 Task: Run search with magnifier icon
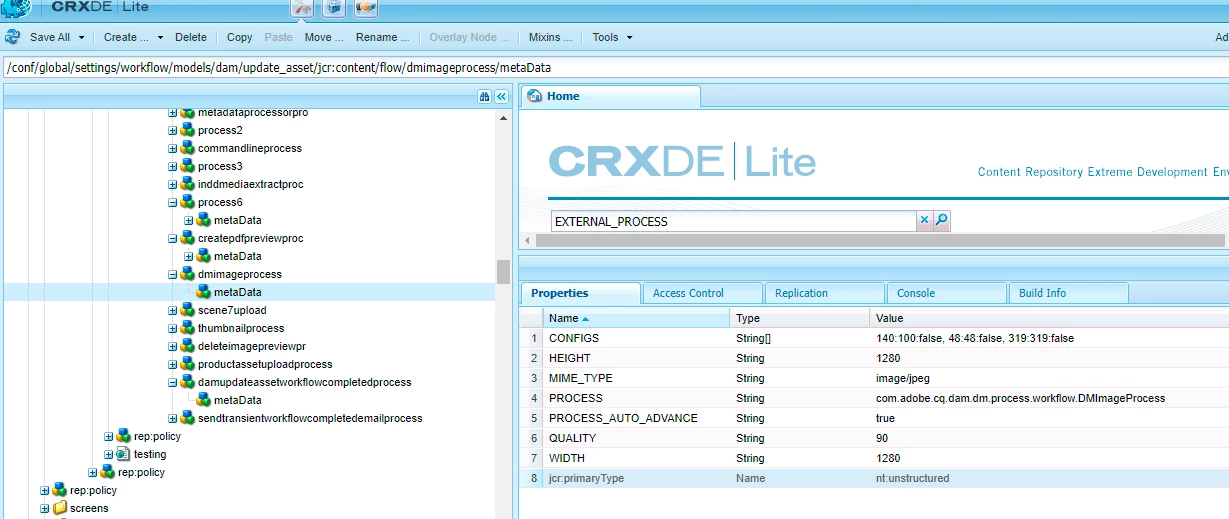click(941, 220)
